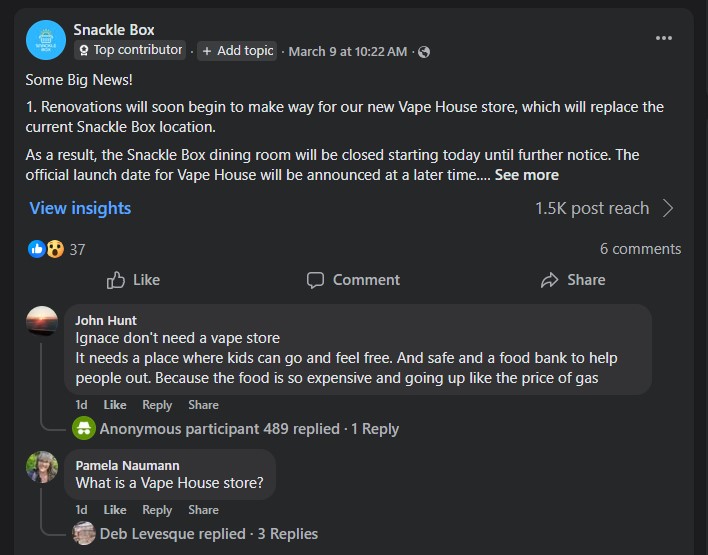
Task: Like the Snackle Box post
Action: pyautogui.click(x=133, y=280)
